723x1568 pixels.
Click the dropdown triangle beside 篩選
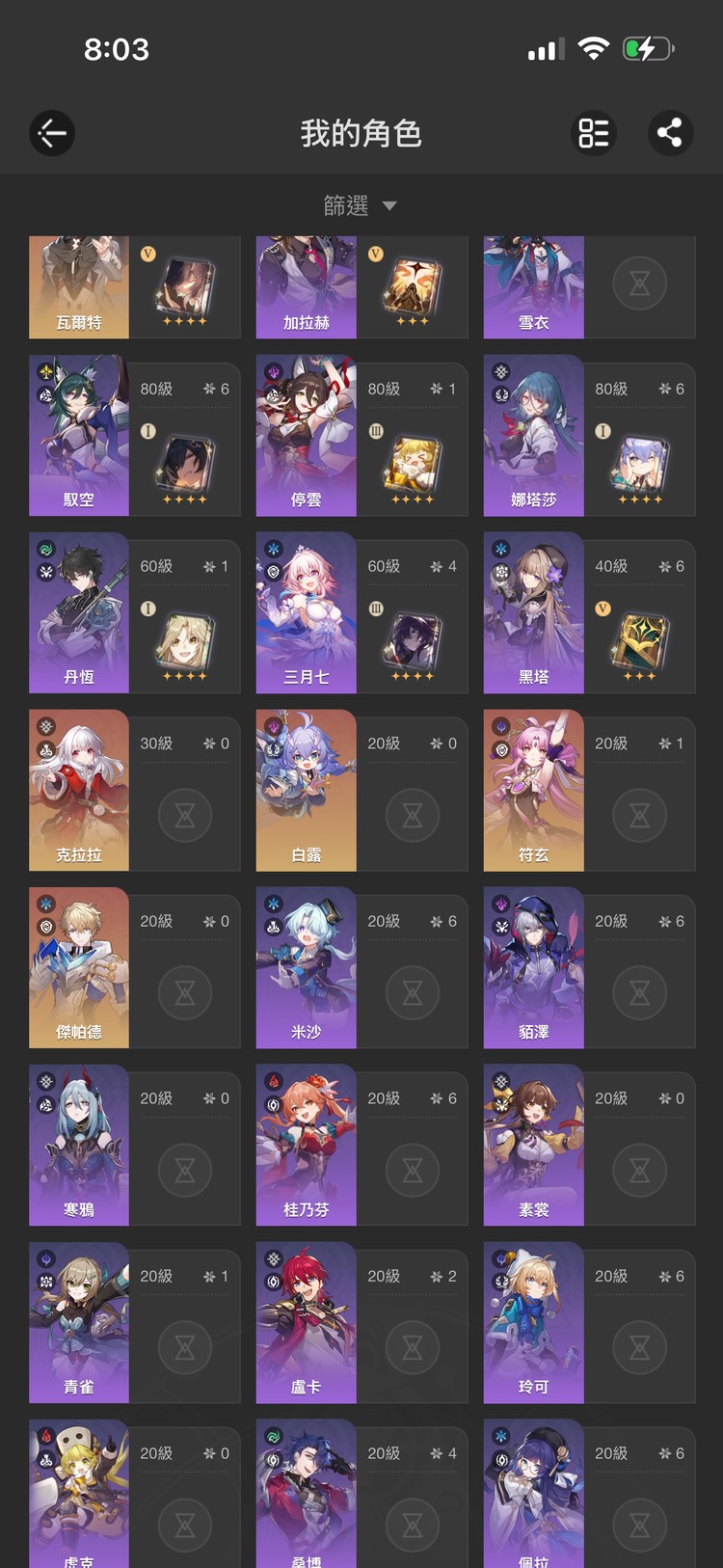[x=389, y=205]
